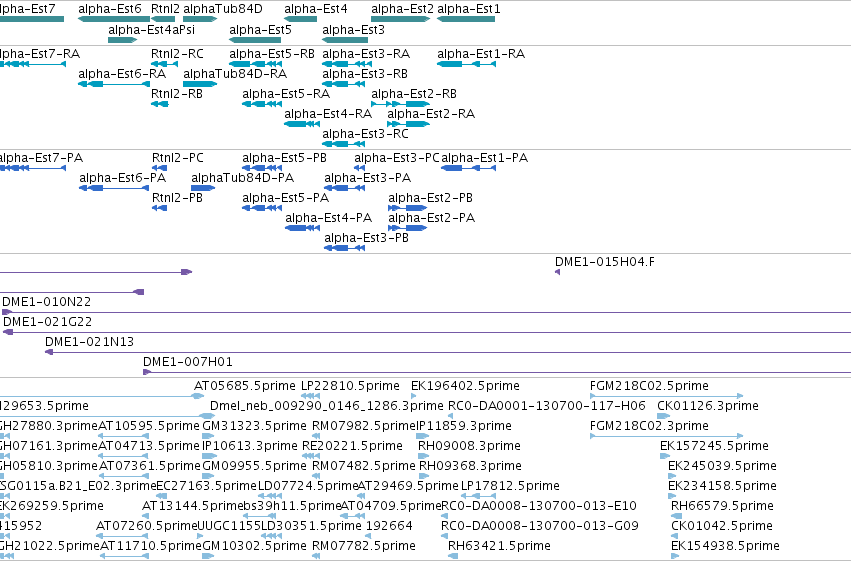Select transcript alpha-Est3-RA
Image resolution: width=851 pixels, height=561 pixels.
click(347, 64)
